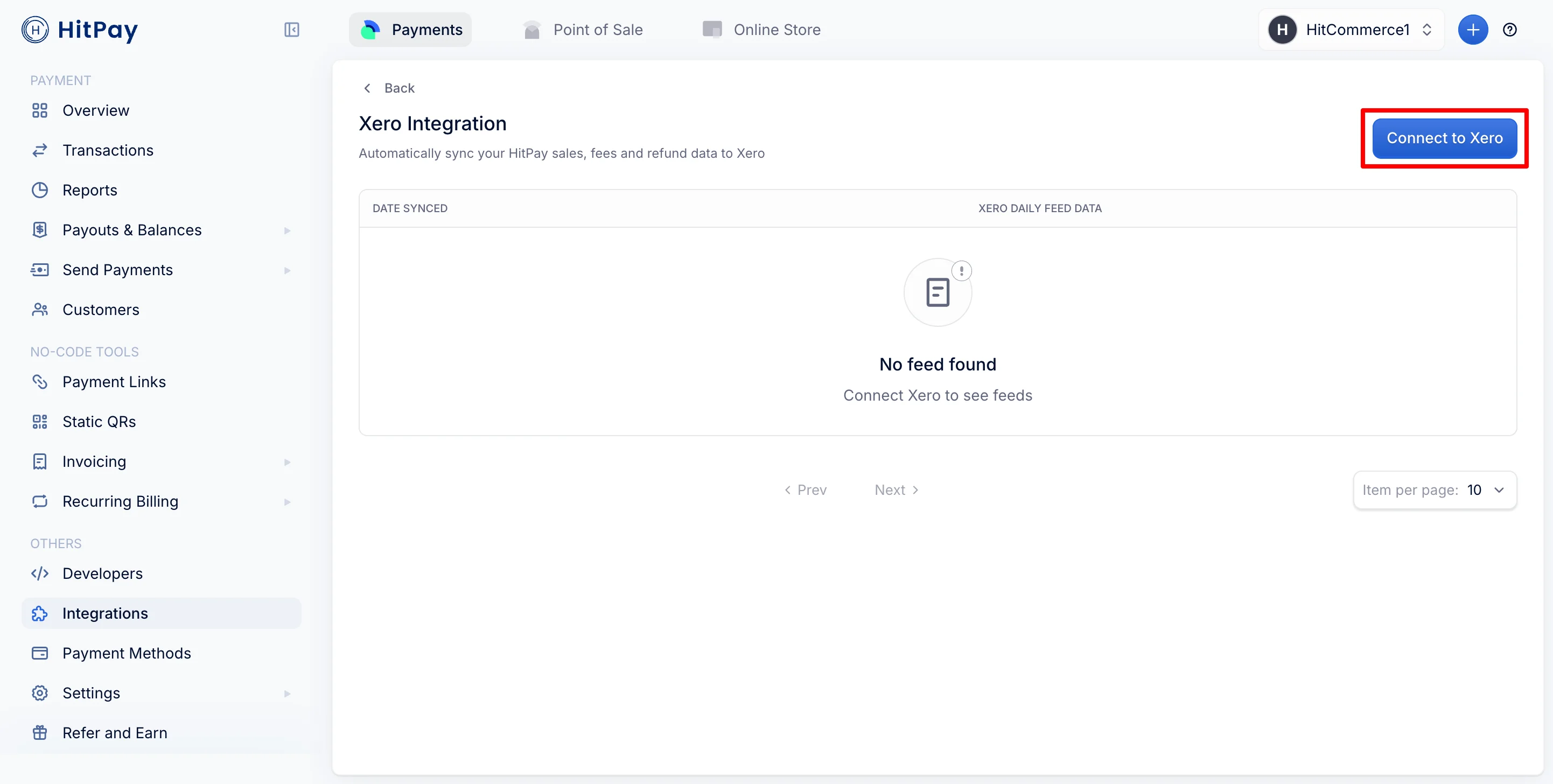
Task: Open the HitCommerce1 account switcher
Action: click(x=1351, y=30)
